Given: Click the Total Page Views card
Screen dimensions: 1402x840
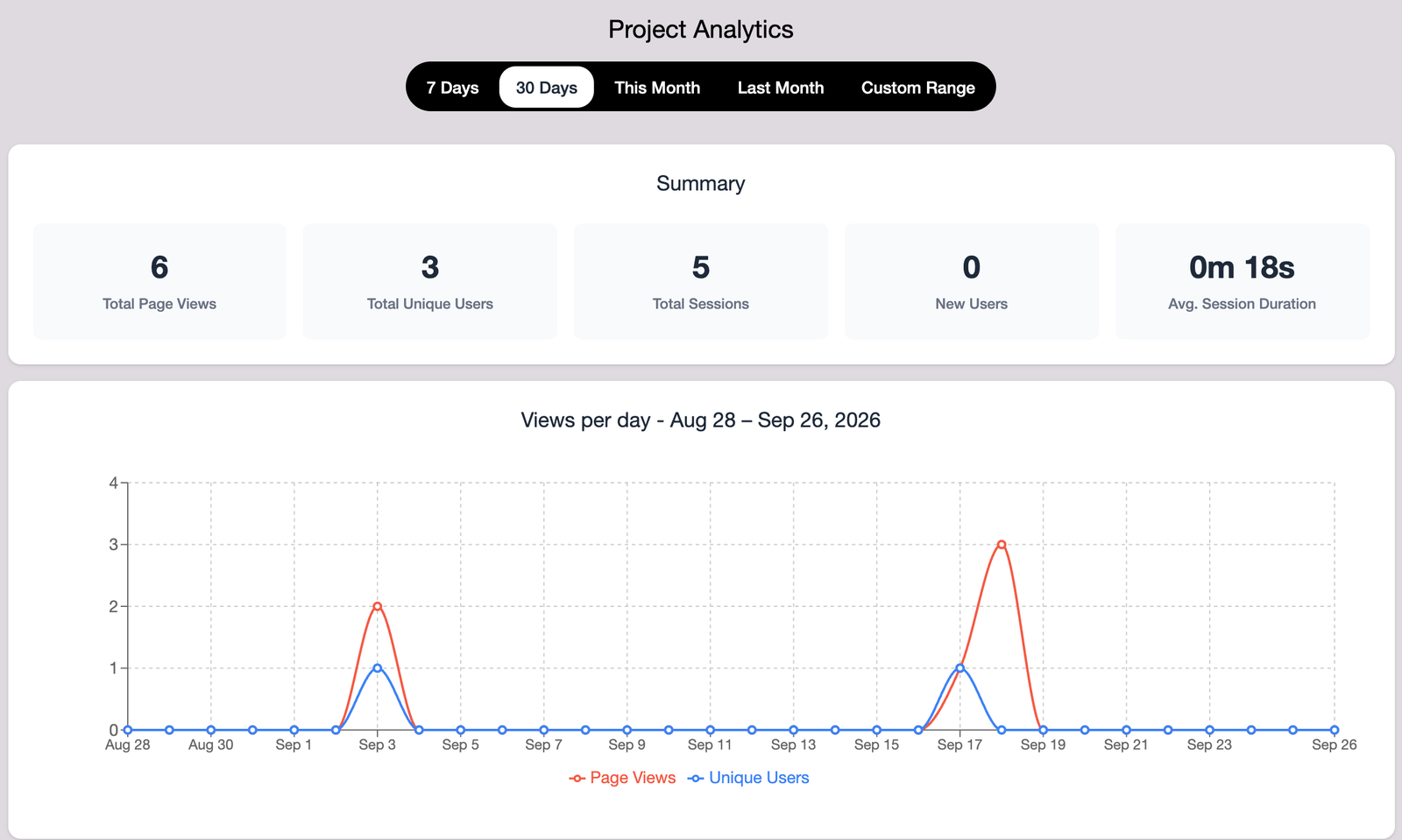Looking at the screenshot, I should click(x=159, y=281).
